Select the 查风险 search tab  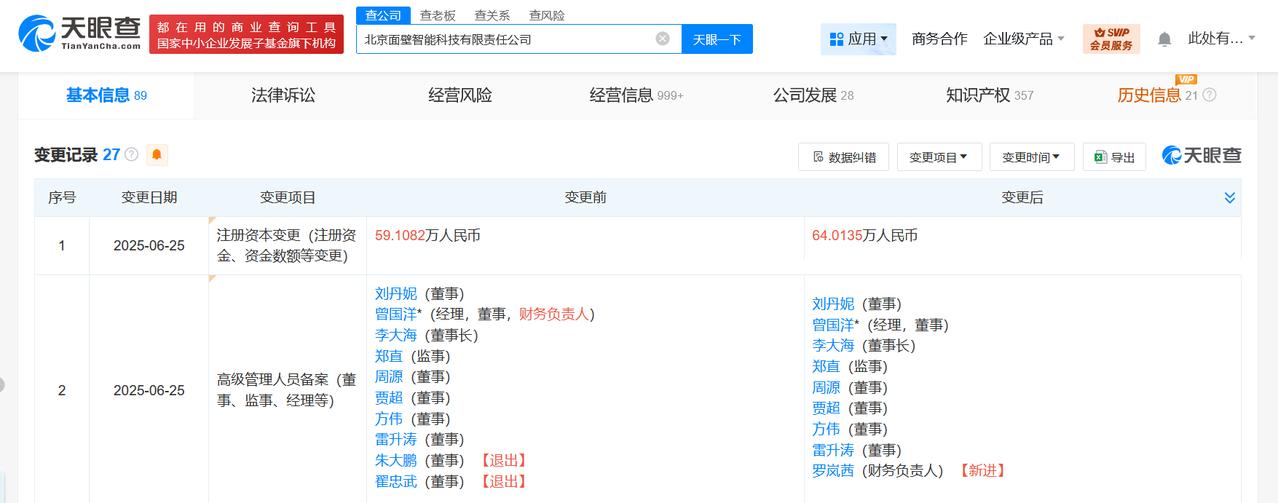[546, 15]
